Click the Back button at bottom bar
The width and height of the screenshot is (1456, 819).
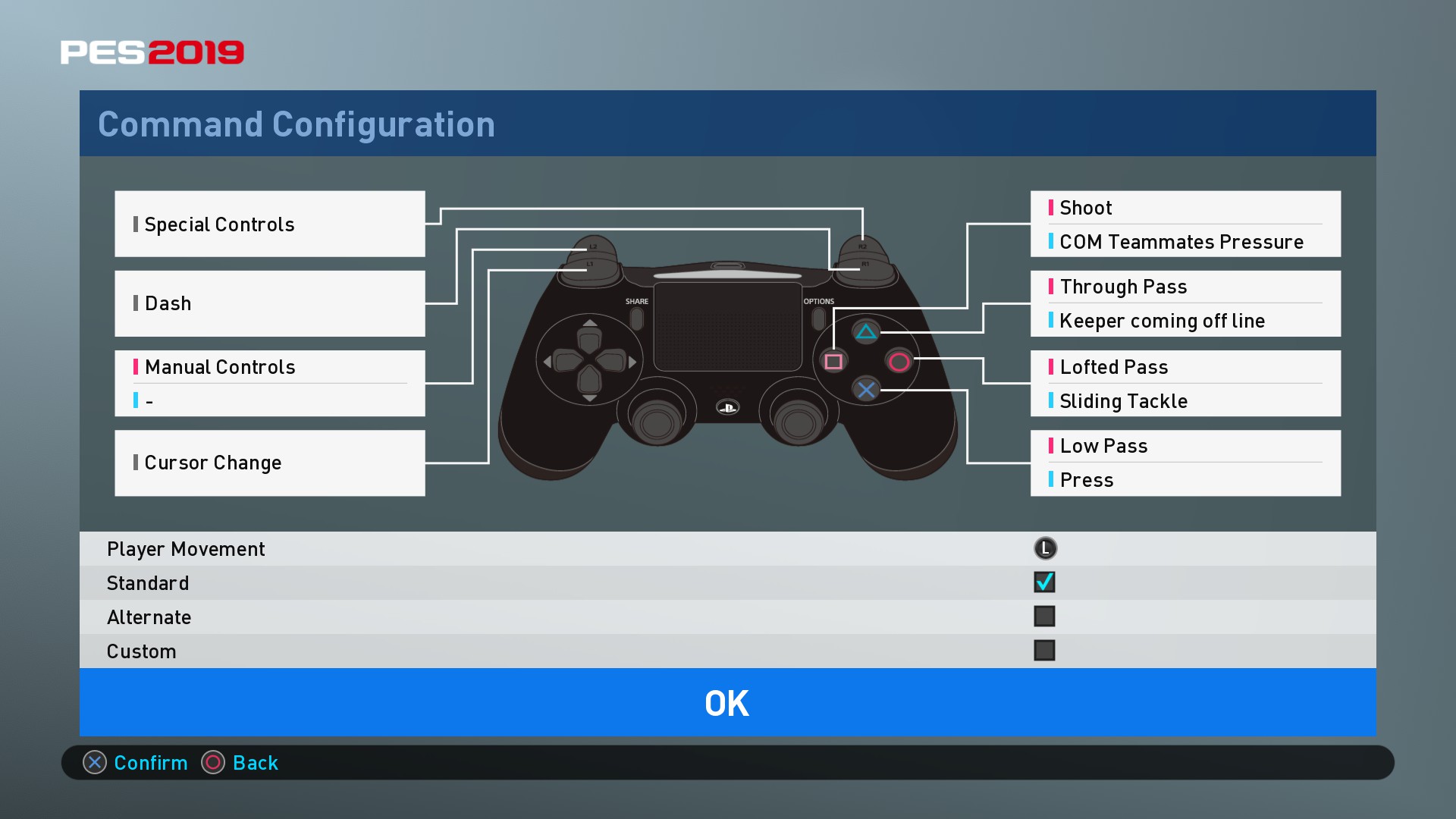pyautogui.click(x=254, y=762)
